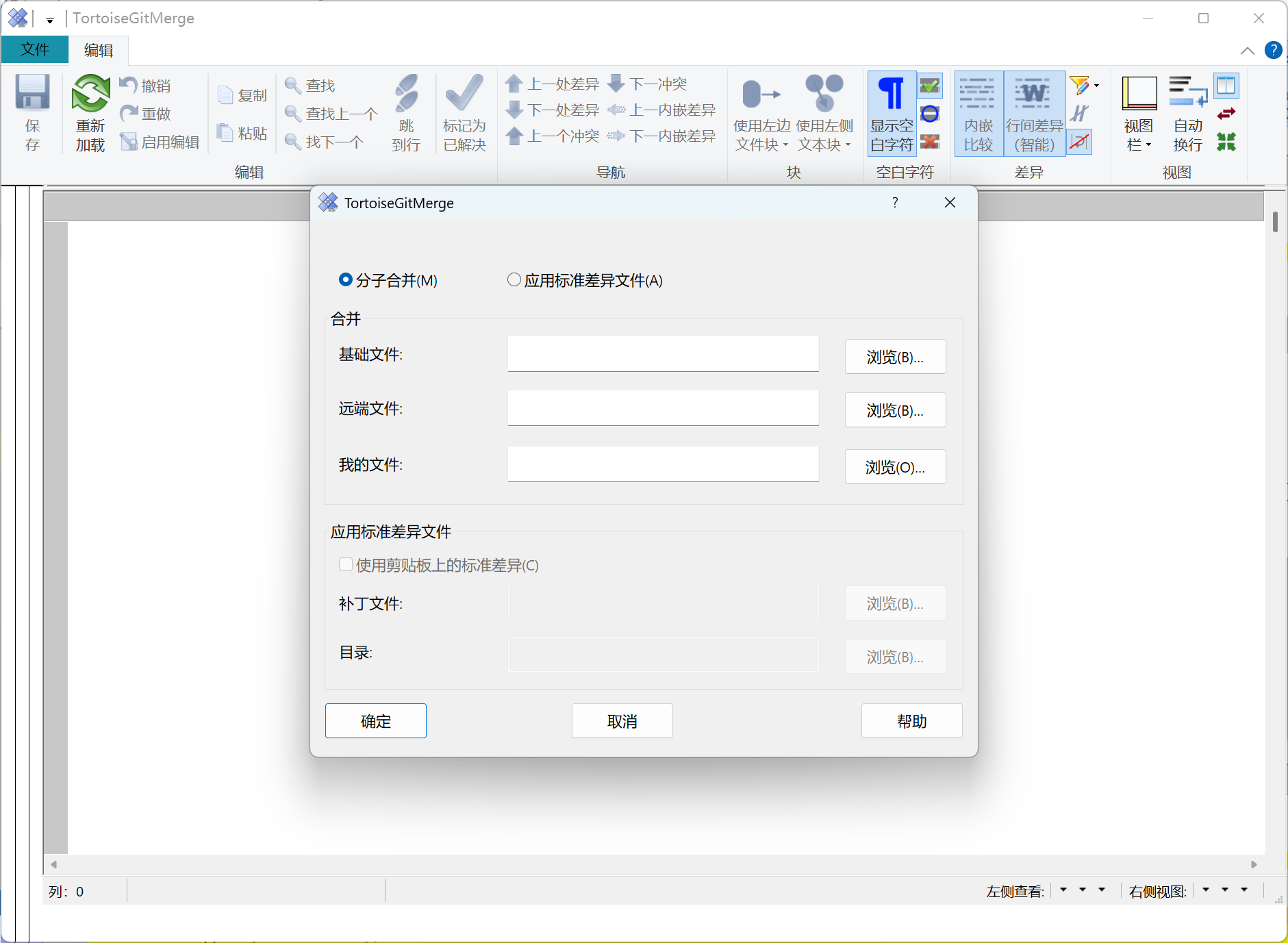Select ignore all whitespaces red X option
This screenshot has width=1288, height=943.
[x=930, y=142]
